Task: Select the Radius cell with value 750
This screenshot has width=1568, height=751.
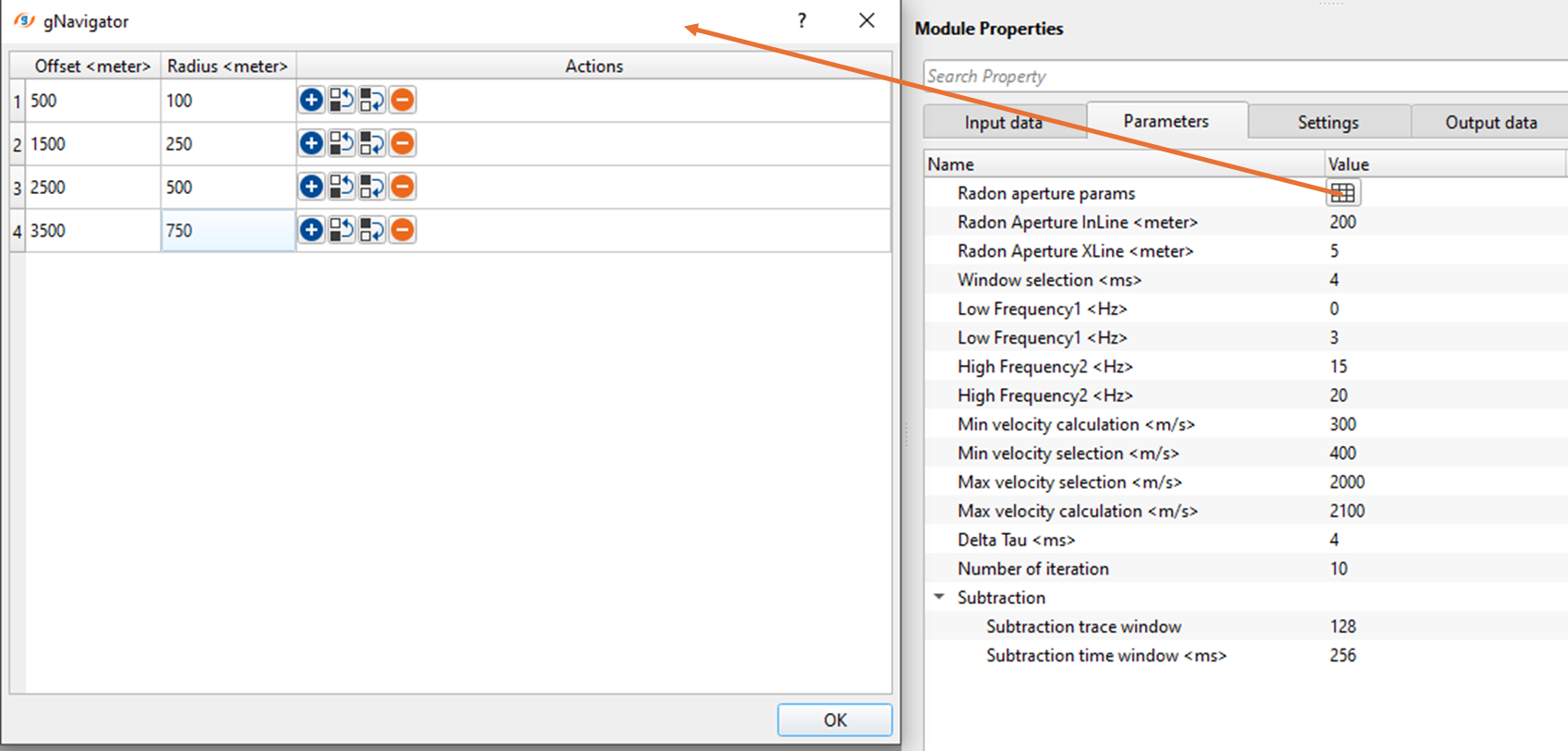Action: 227,230
